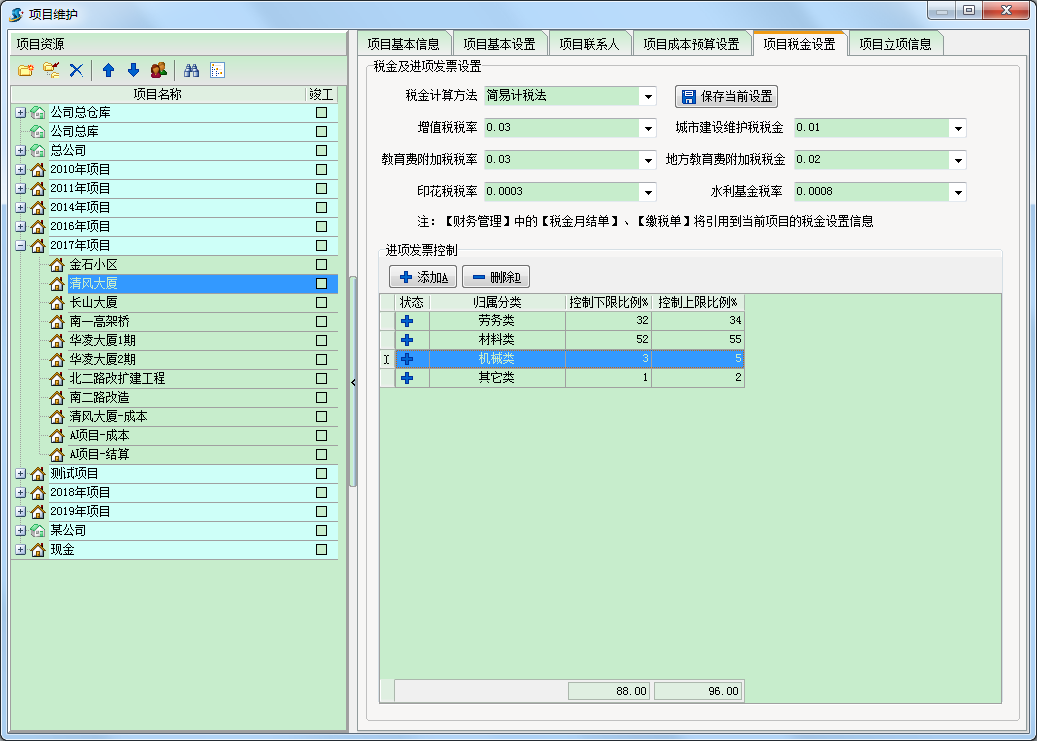Click the two-people users icon in toolbar
The image size is (1037, 741).
click(x=158, y=70)
